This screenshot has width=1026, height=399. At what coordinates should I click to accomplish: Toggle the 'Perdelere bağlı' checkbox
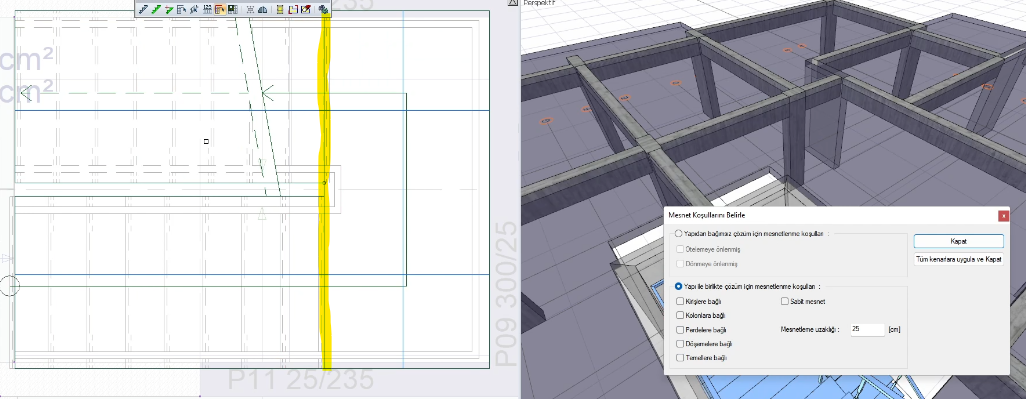(681, 330)
